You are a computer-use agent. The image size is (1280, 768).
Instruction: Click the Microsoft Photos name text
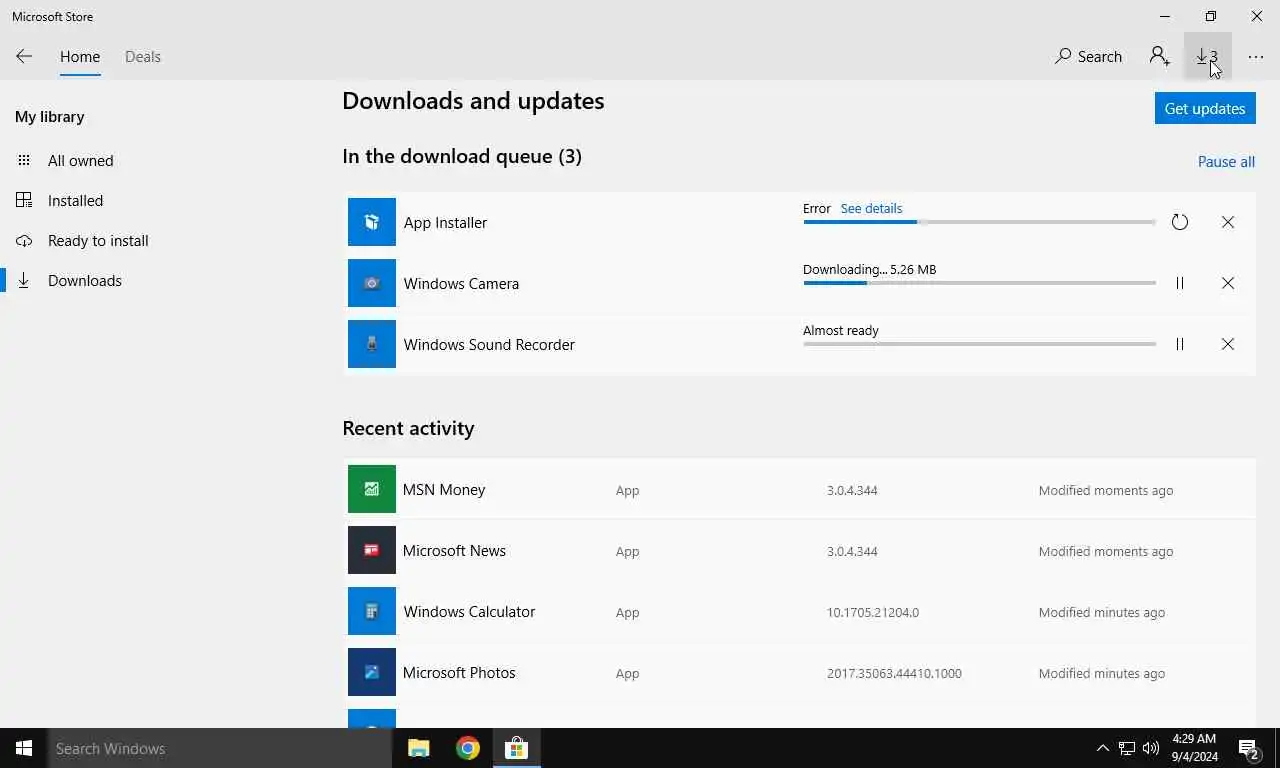pos(459,673)
